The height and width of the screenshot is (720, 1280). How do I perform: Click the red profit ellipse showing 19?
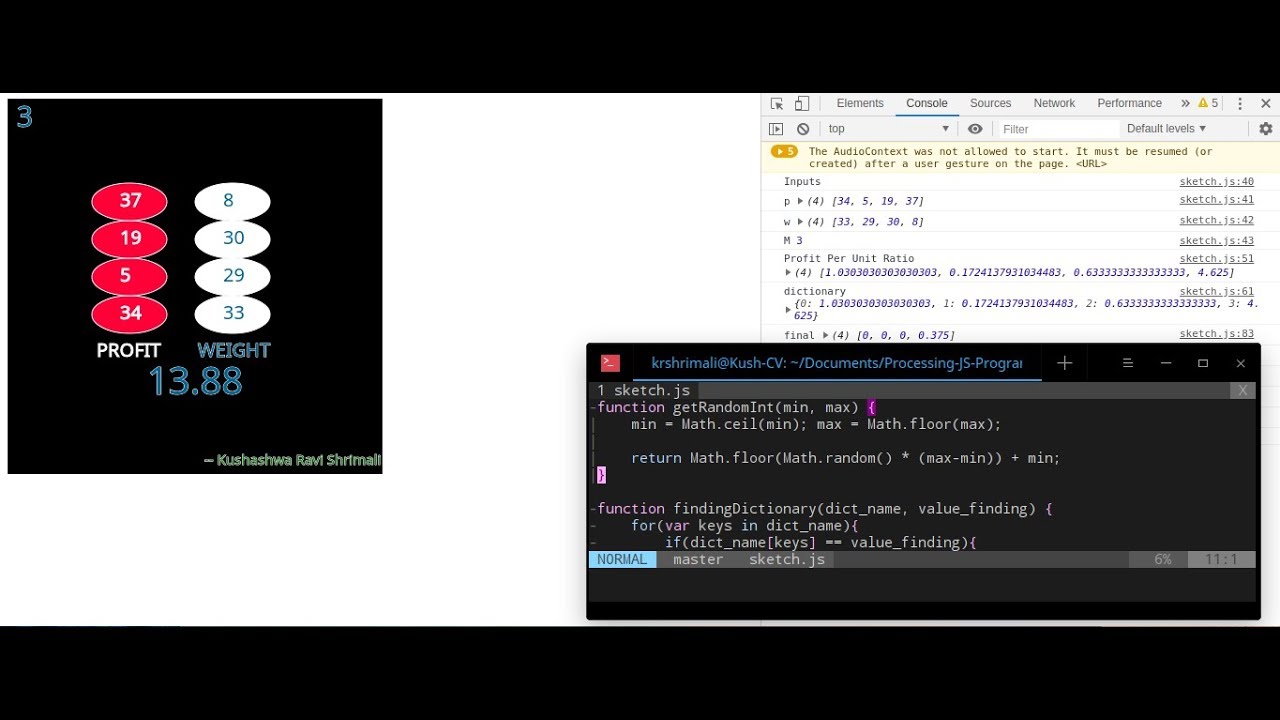129,238
